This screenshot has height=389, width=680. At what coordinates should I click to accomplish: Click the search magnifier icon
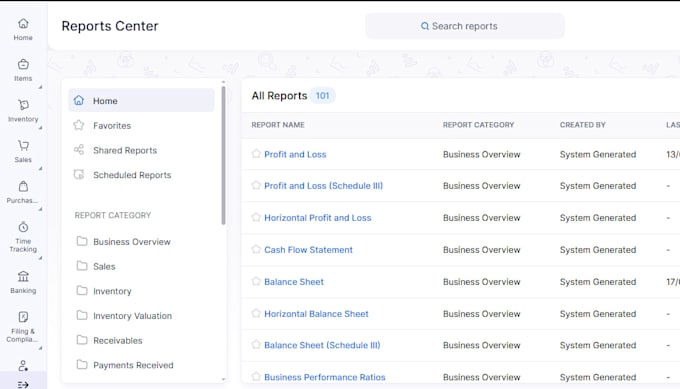coord(425,26)
